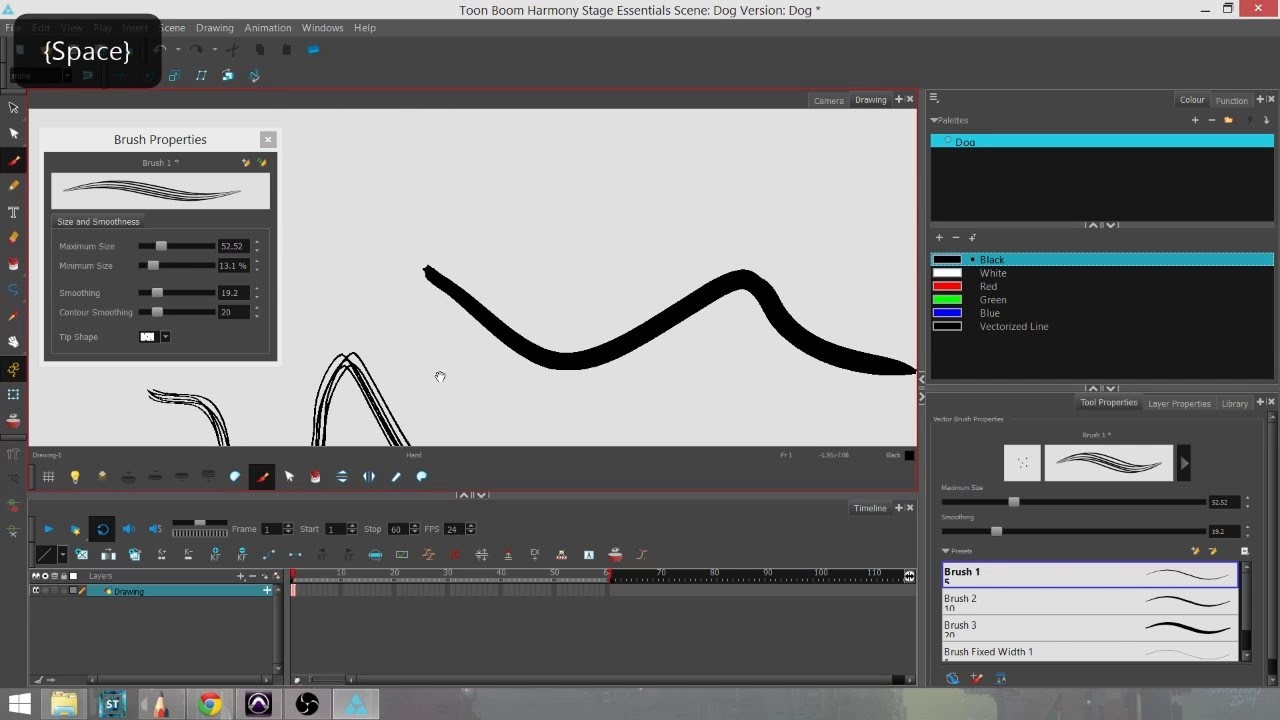Click the add palette plus icon
The image size is (1280, 720).
click(1195, 120)
